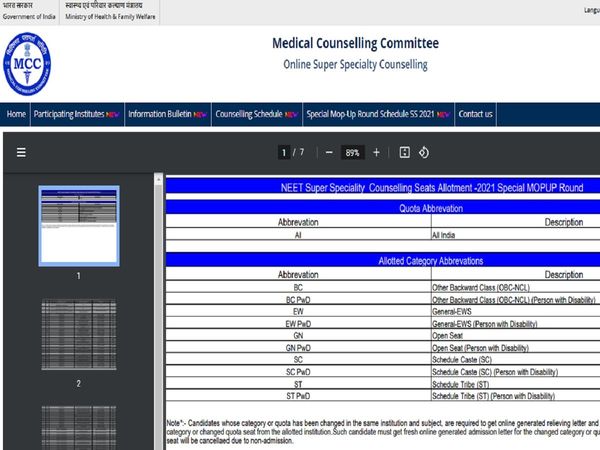Click the Medical Counselling Committee heading
The height and width of the screenshot is (450, 600).
(355, 43)
